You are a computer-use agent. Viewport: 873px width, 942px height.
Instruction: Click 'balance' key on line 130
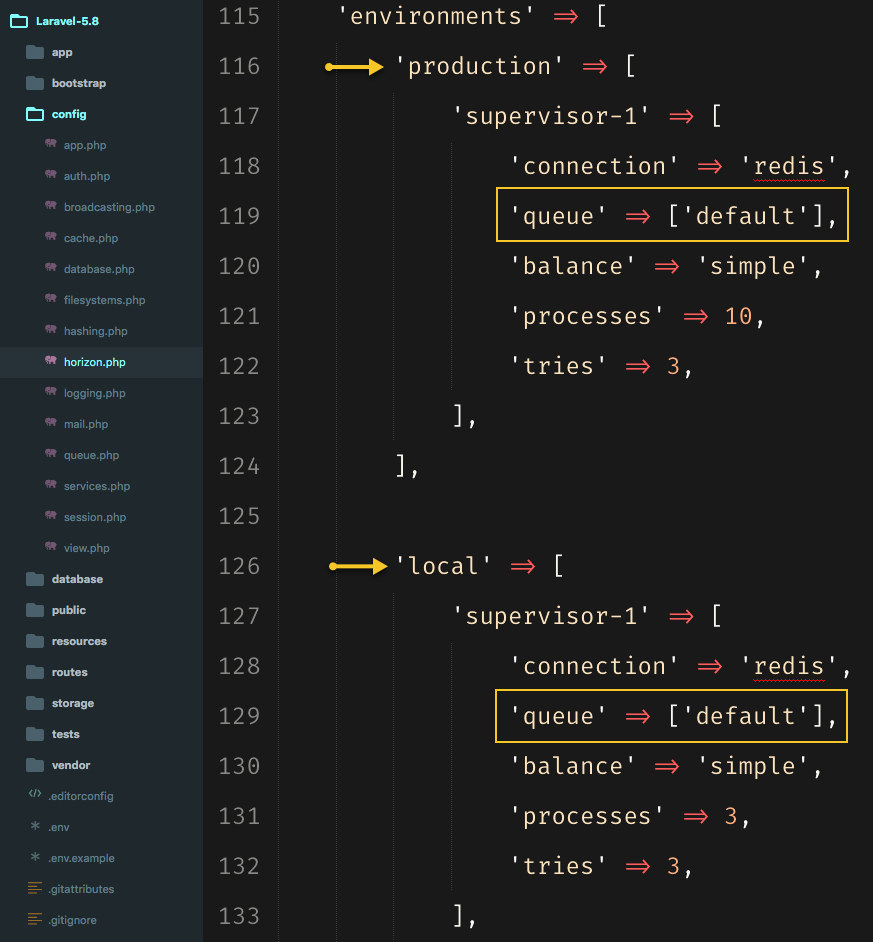tap(573, 766)
